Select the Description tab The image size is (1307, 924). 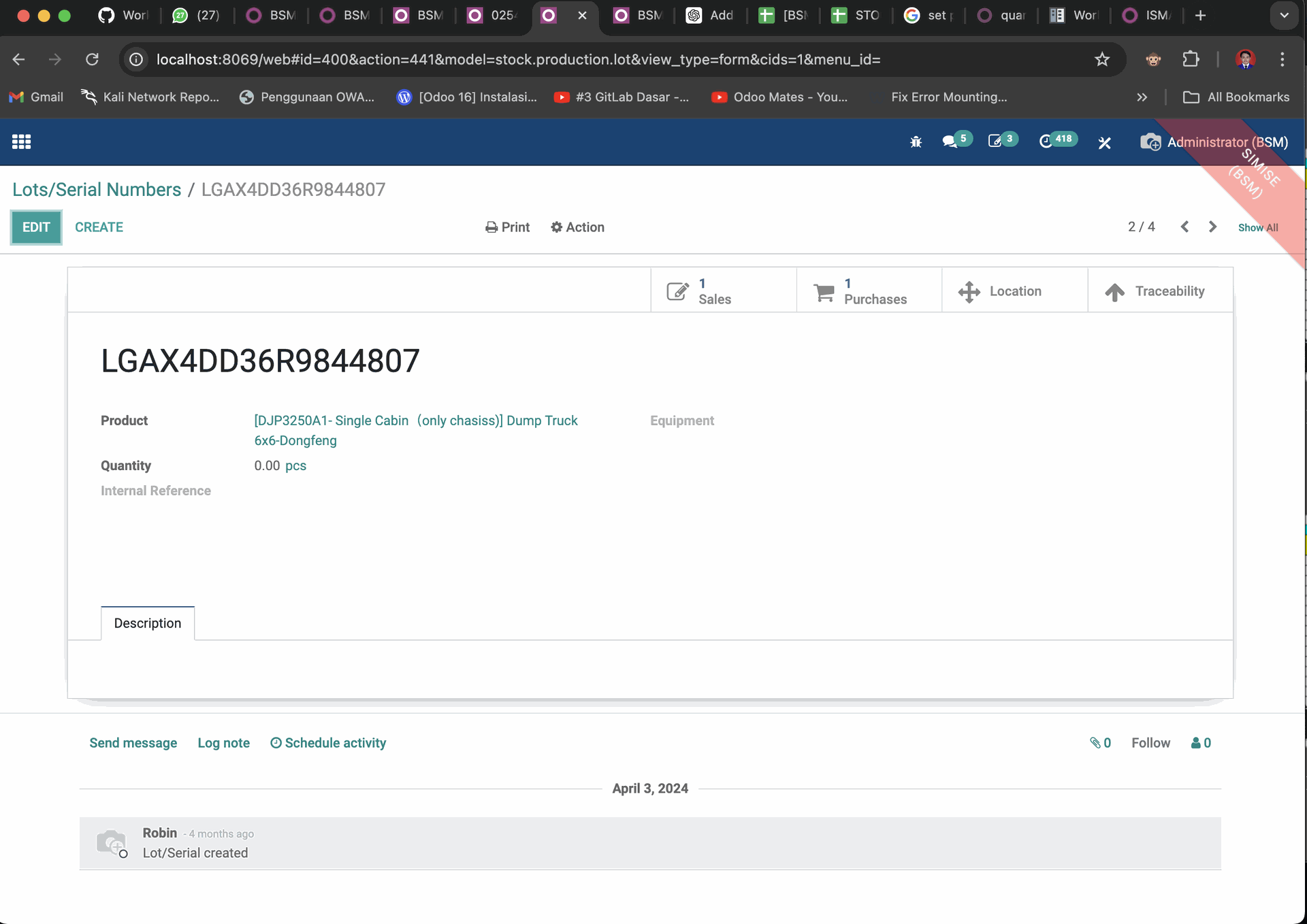[x=148, y=623]
